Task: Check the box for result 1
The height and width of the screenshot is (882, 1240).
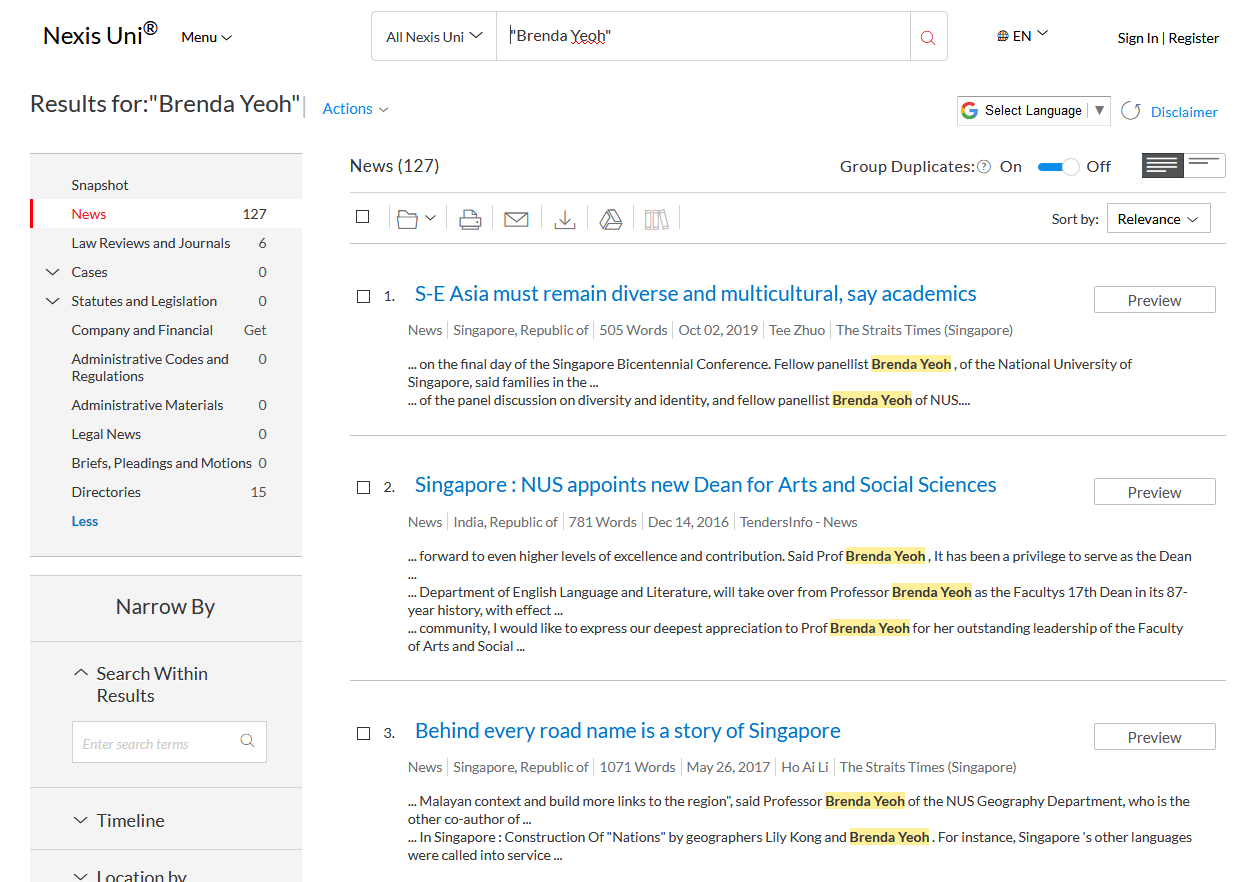Action: point(364,296)
